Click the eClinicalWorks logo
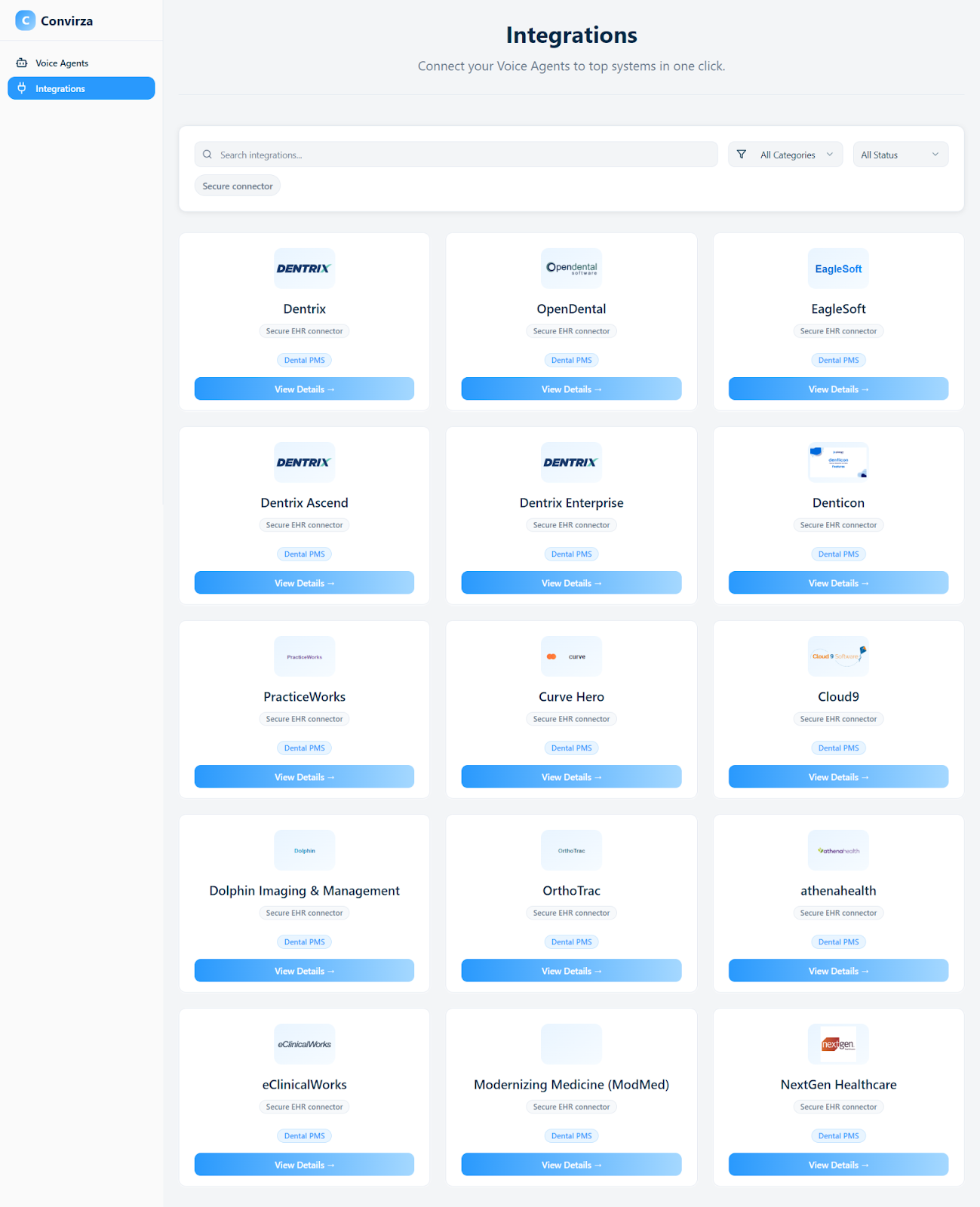Viewport: 980px width, 1207px height. tap(304, 1044)
